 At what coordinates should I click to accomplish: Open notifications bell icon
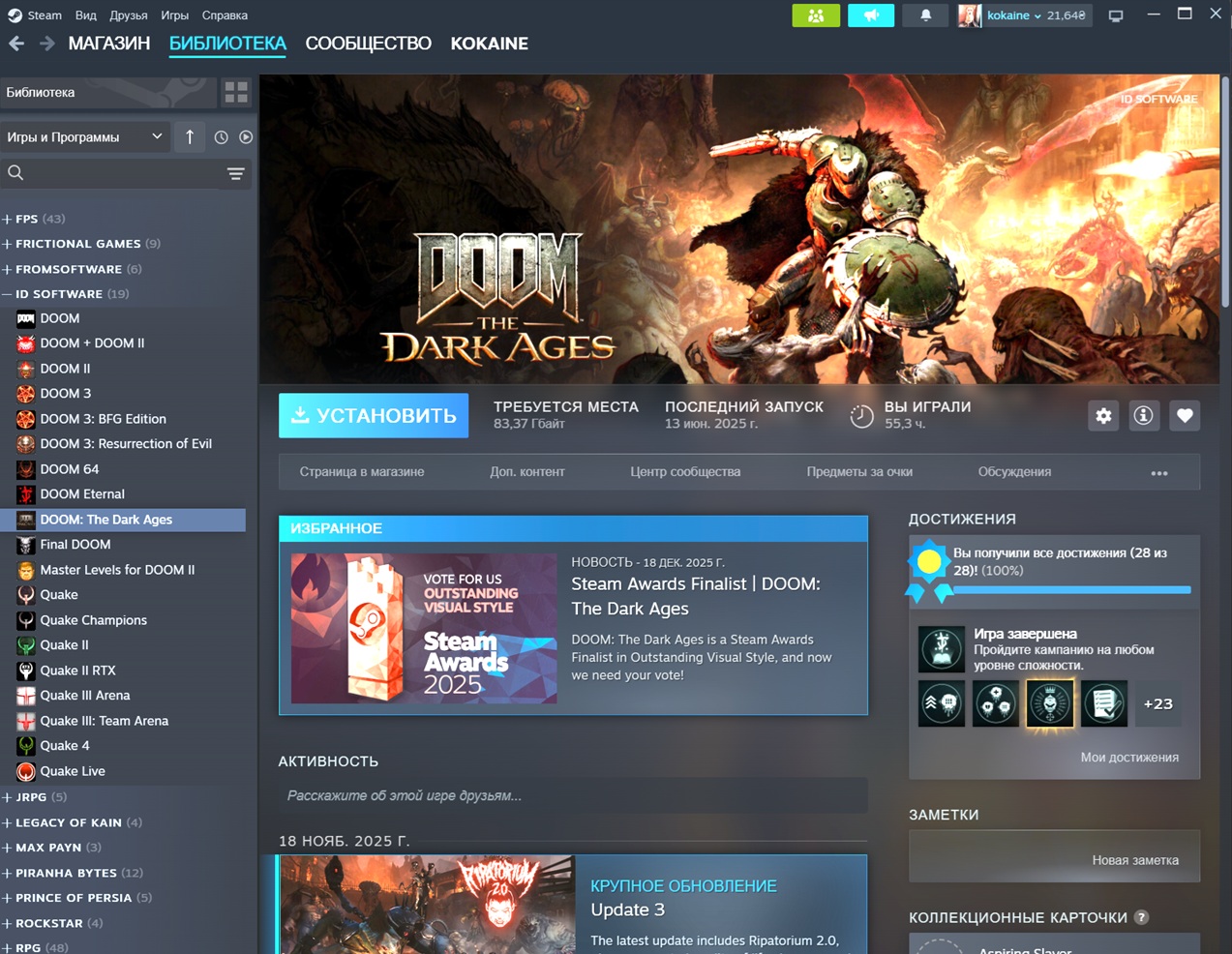pyautogui.click(x=925, y=15)
